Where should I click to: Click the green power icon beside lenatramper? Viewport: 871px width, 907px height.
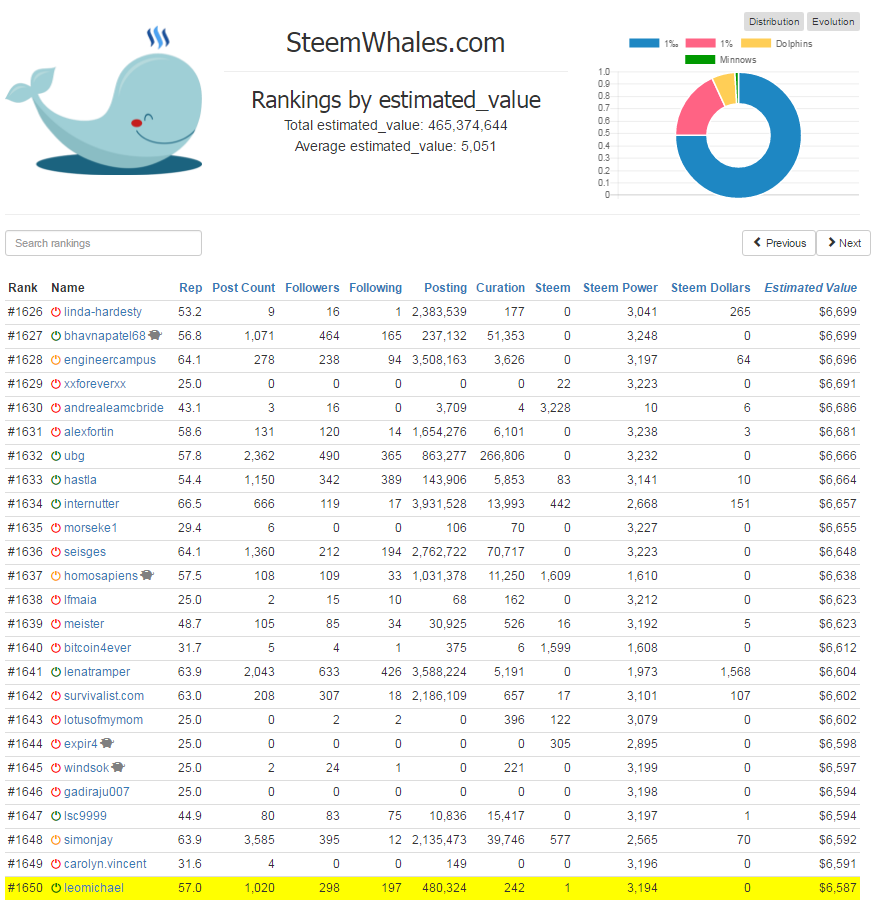(x=56, y=672)
